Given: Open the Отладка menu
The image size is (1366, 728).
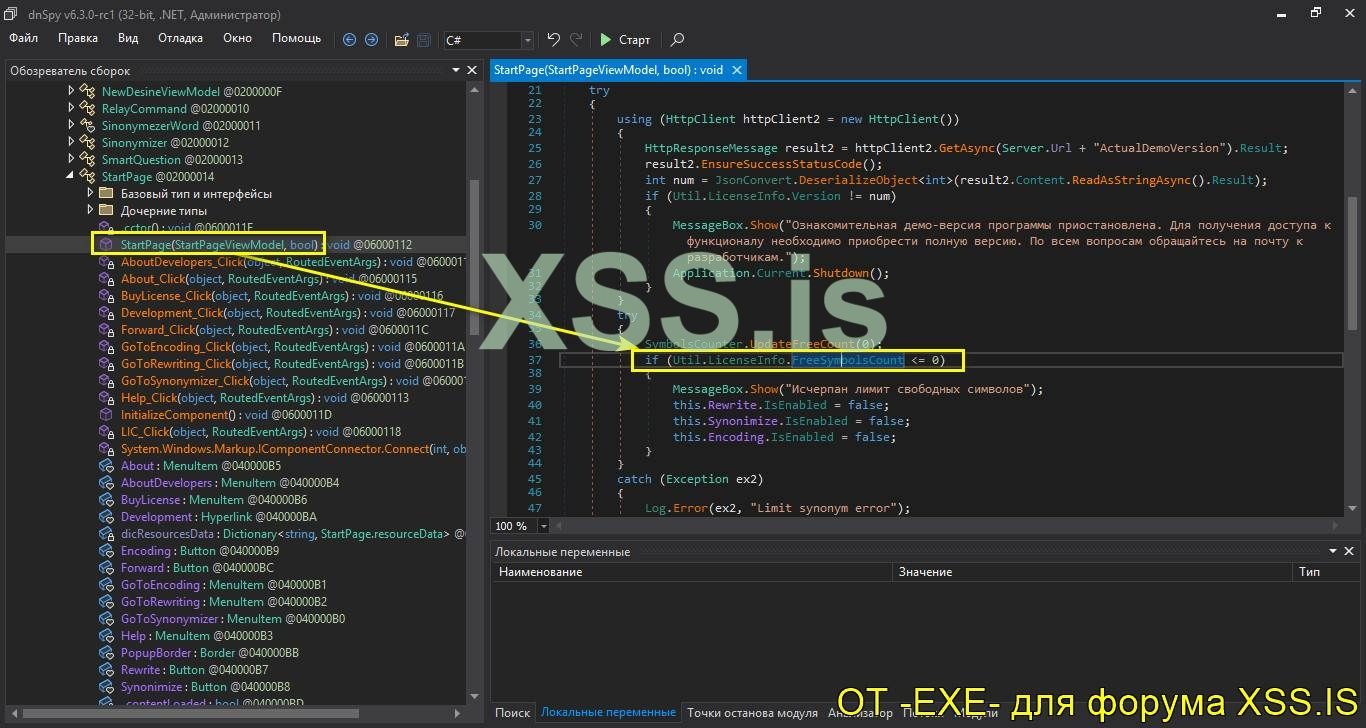Looking at the screenshot, I should click(x=180, y=38).
